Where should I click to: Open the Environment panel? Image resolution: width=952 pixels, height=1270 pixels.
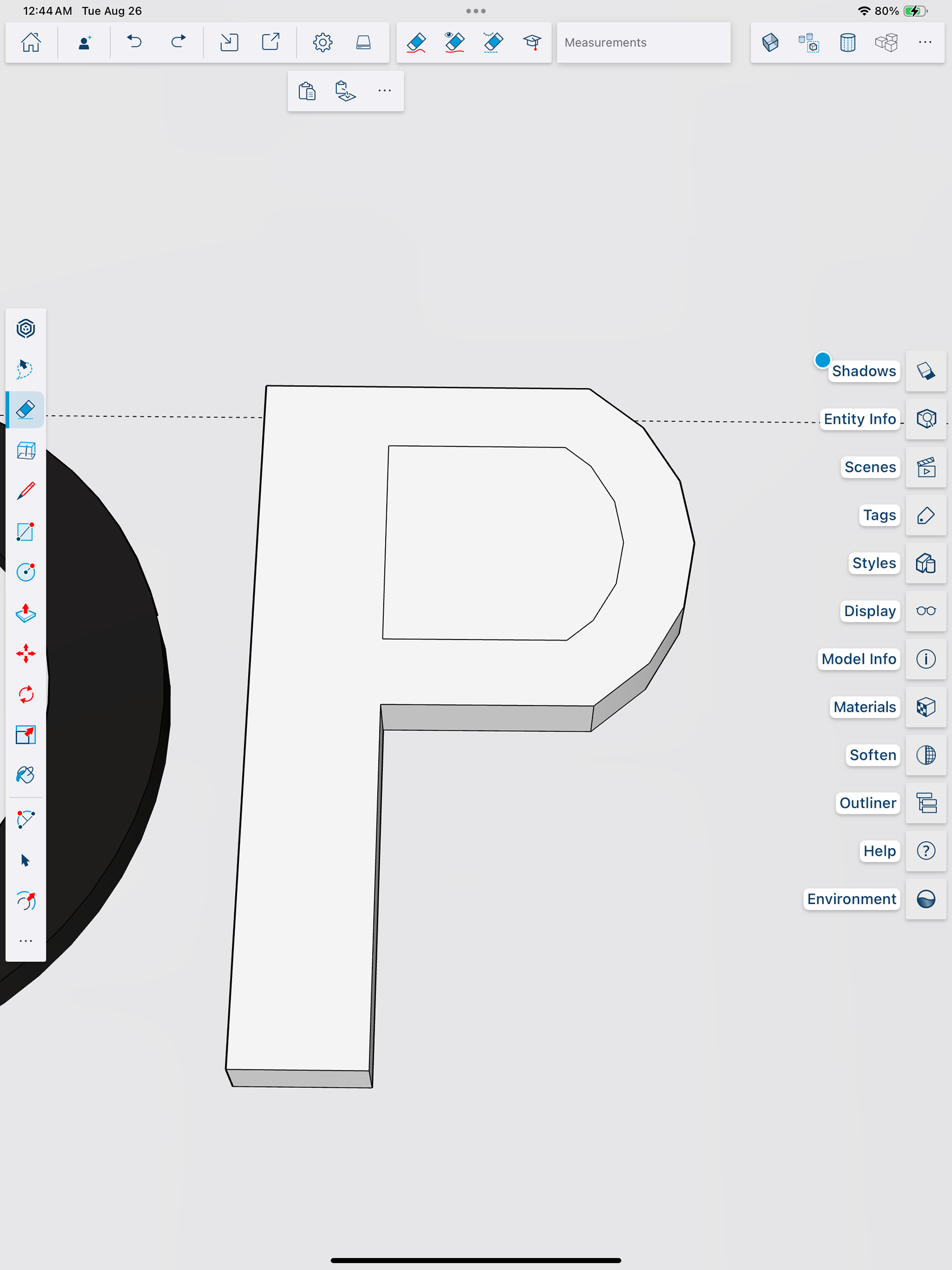(x=925, y=899)
